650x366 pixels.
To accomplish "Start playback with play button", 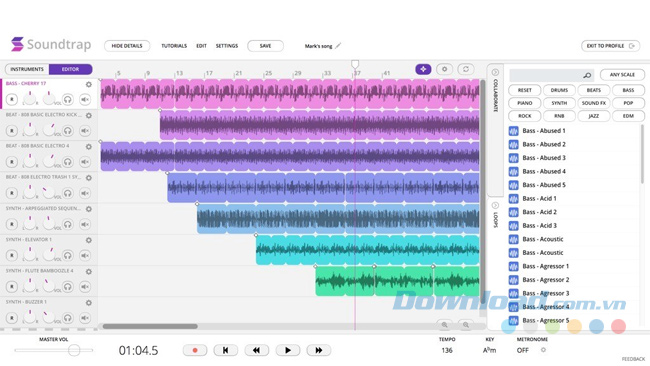I will pyautogui.click(x=288, y=350).
